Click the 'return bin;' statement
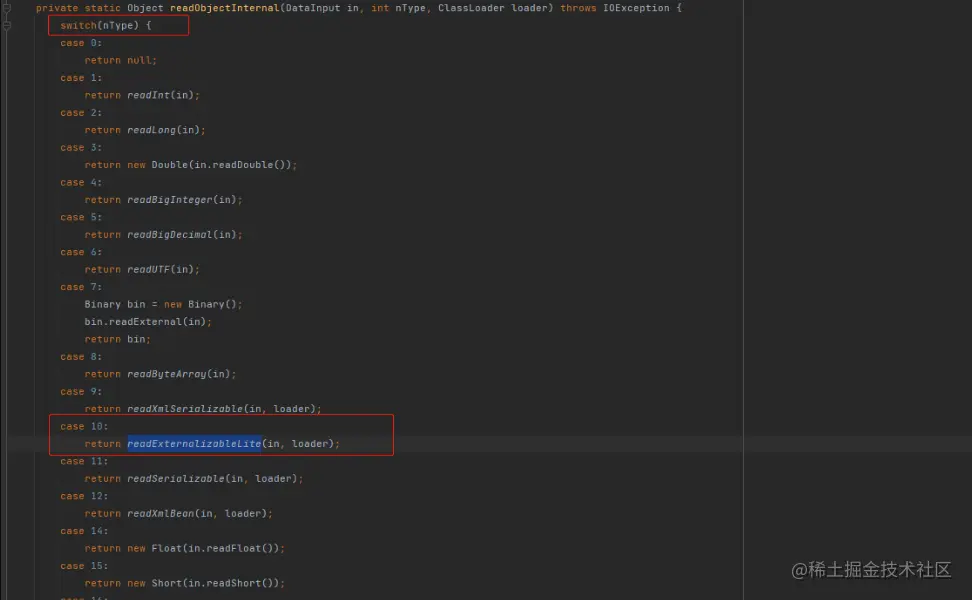This screenshot has height=600, width=972. (118, 339)
